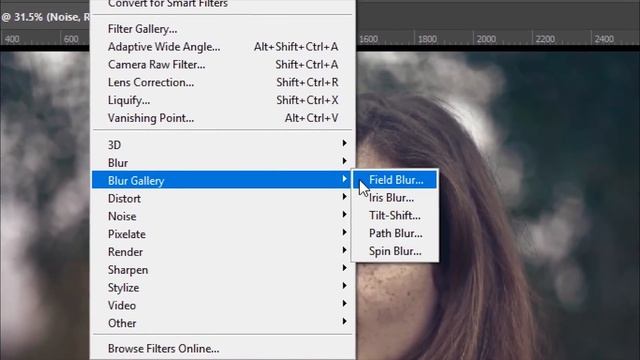Choose Tilt-Shift blur
Screen dimensions: 640x360
point(395,216)
